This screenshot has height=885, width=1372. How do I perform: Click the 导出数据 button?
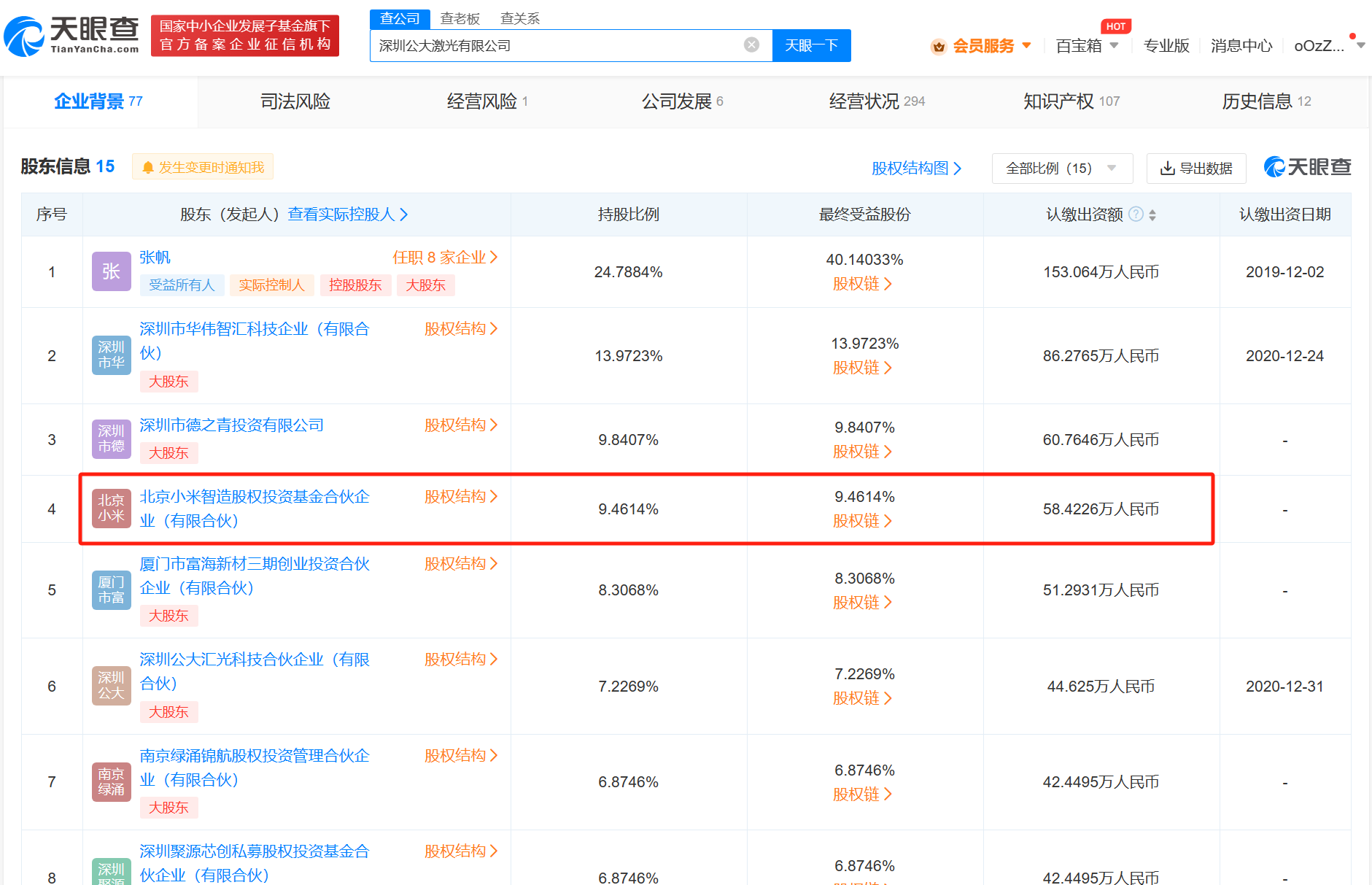click(x=1196, y=169)
